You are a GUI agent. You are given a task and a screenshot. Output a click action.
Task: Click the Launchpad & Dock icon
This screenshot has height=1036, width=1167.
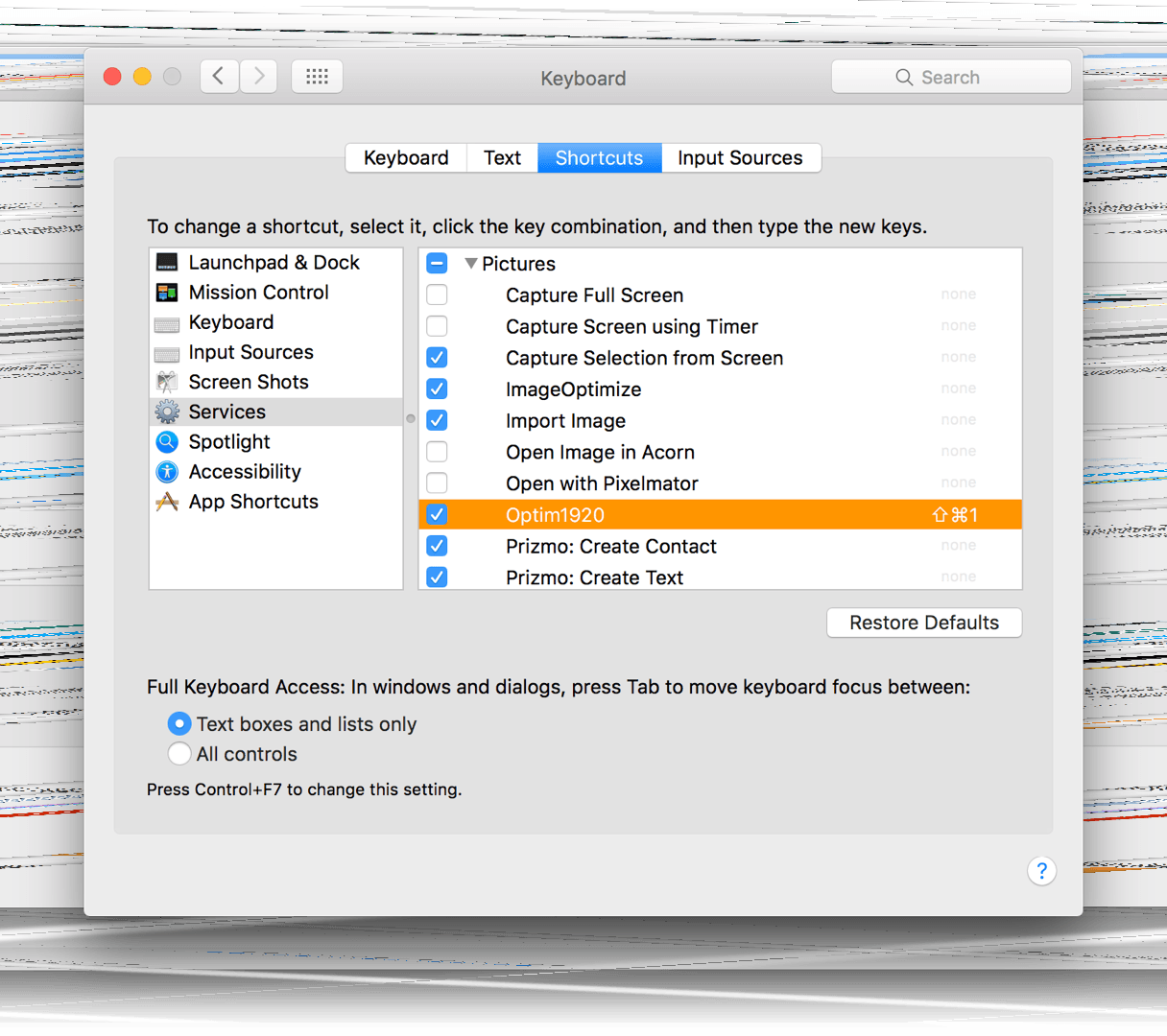[x=167, y=263]
